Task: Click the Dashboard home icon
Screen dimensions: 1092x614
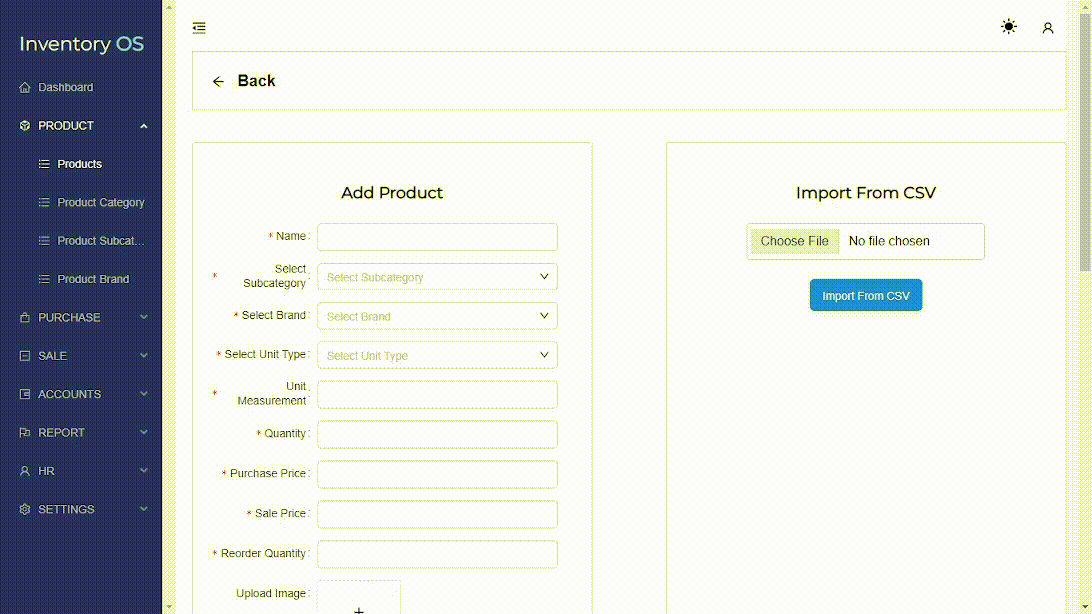Action: click(25, 88)
